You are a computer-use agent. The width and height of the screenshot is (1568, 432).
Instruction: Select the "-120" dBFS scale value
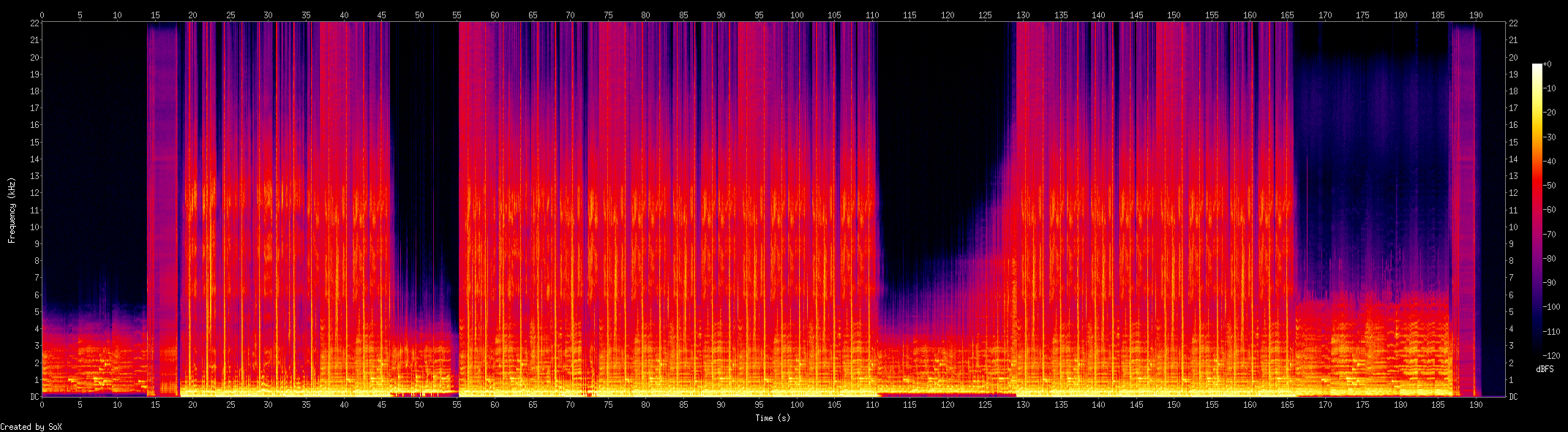tap(1552, 356)
